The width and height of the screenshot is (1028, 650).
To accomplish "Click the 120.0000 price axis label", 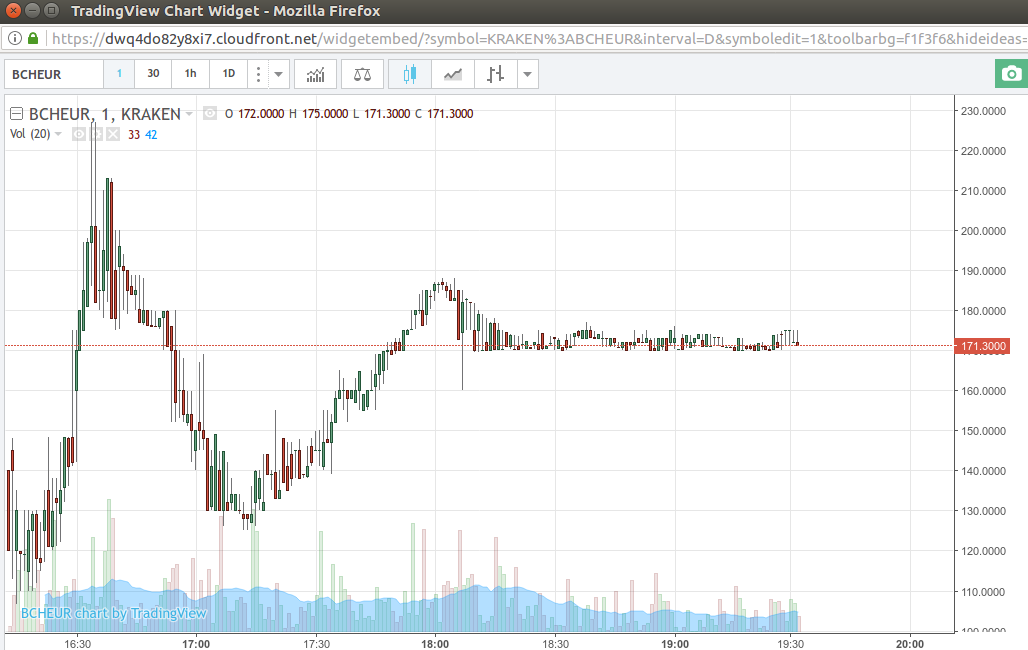I will (x=983, y=551).
